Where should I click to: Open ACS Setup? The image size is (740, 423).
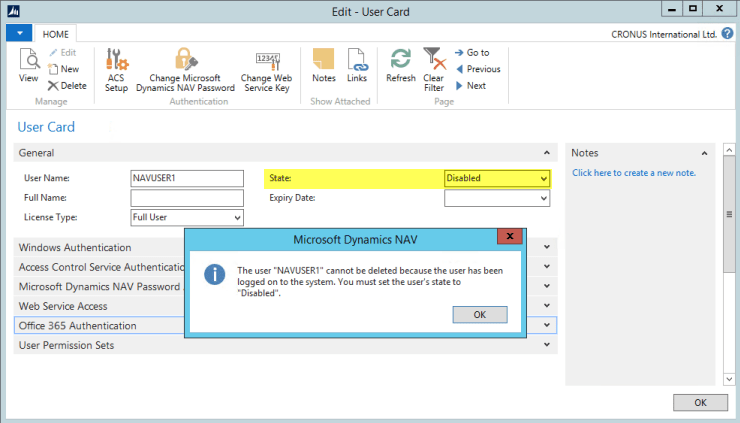(x=116, y=70)
